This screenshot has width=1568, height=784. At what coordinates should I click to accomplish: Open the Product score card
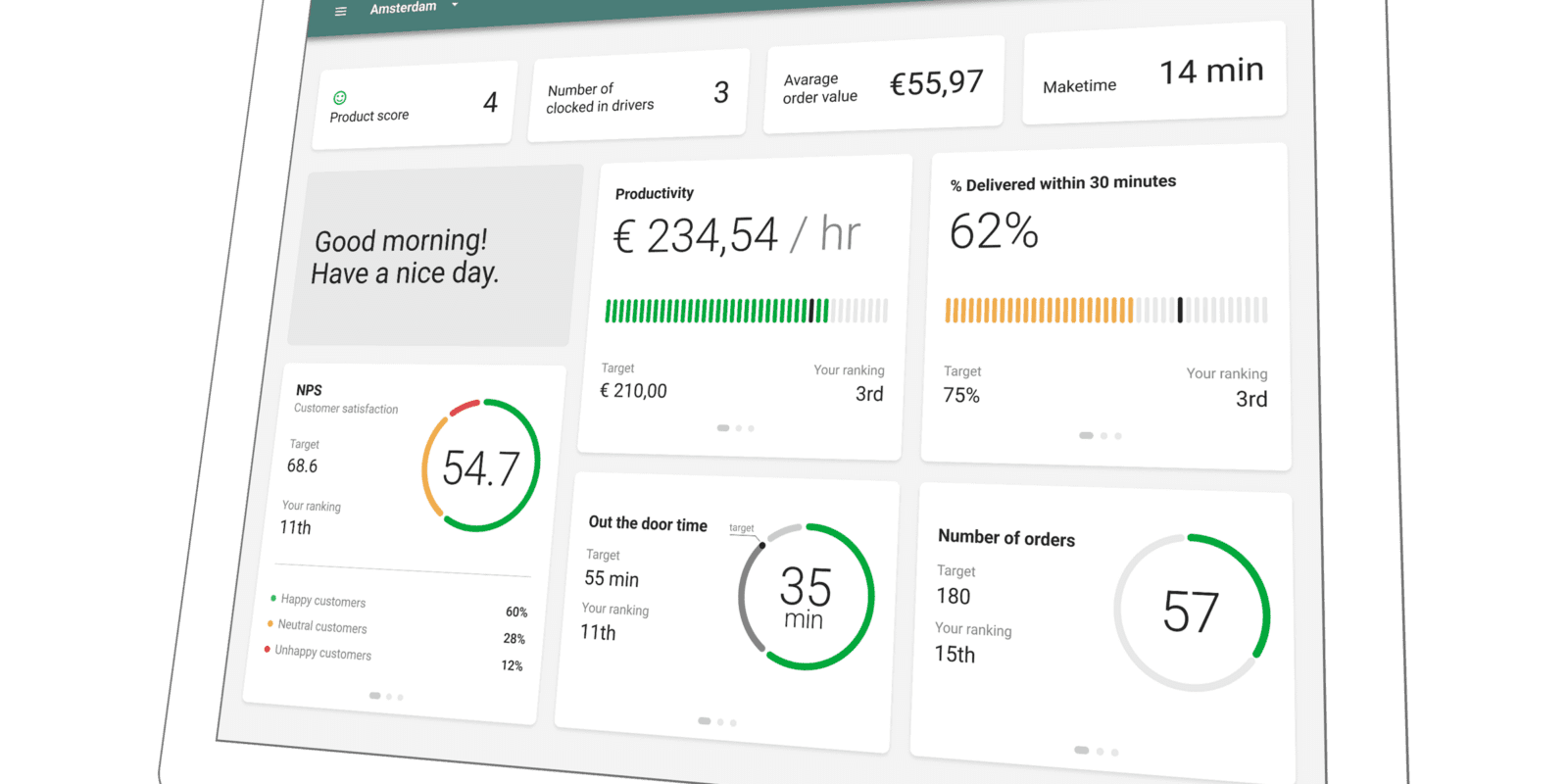(x=414, y=106)
